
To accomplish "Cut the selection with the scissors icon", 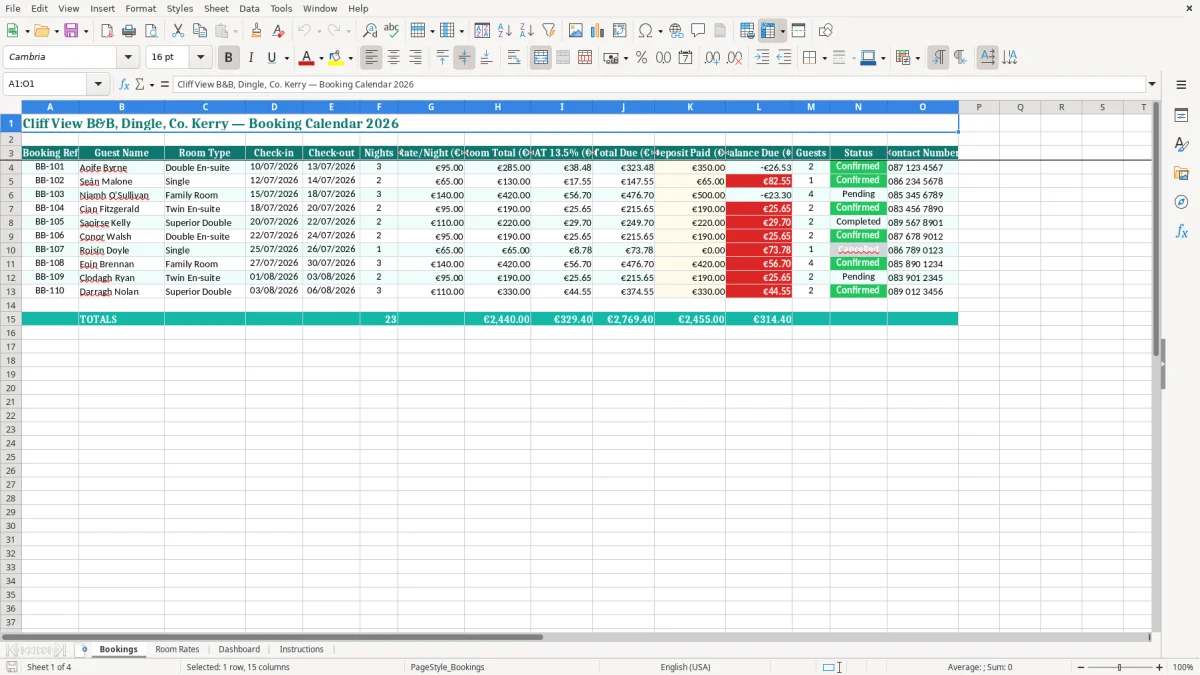I will [178, 31].
